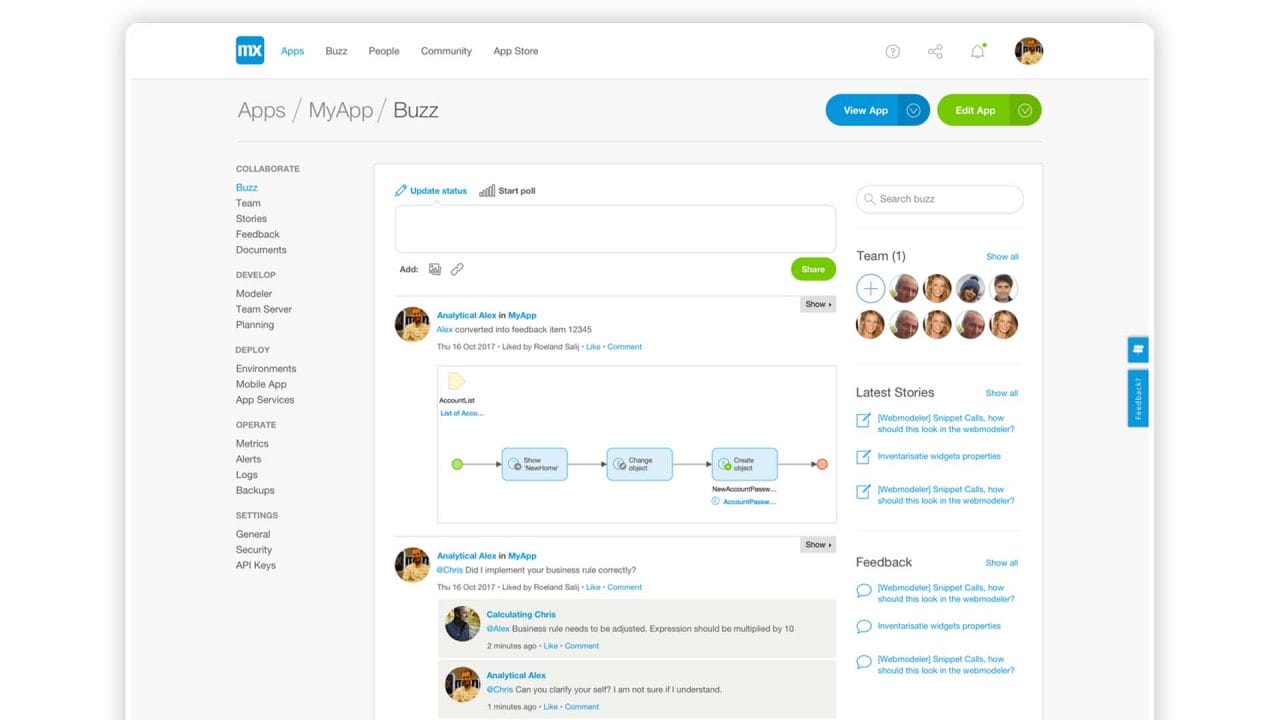The image size is (1280, 720).
Task: Add a team member with the plus button
Action: click(870, 288)
